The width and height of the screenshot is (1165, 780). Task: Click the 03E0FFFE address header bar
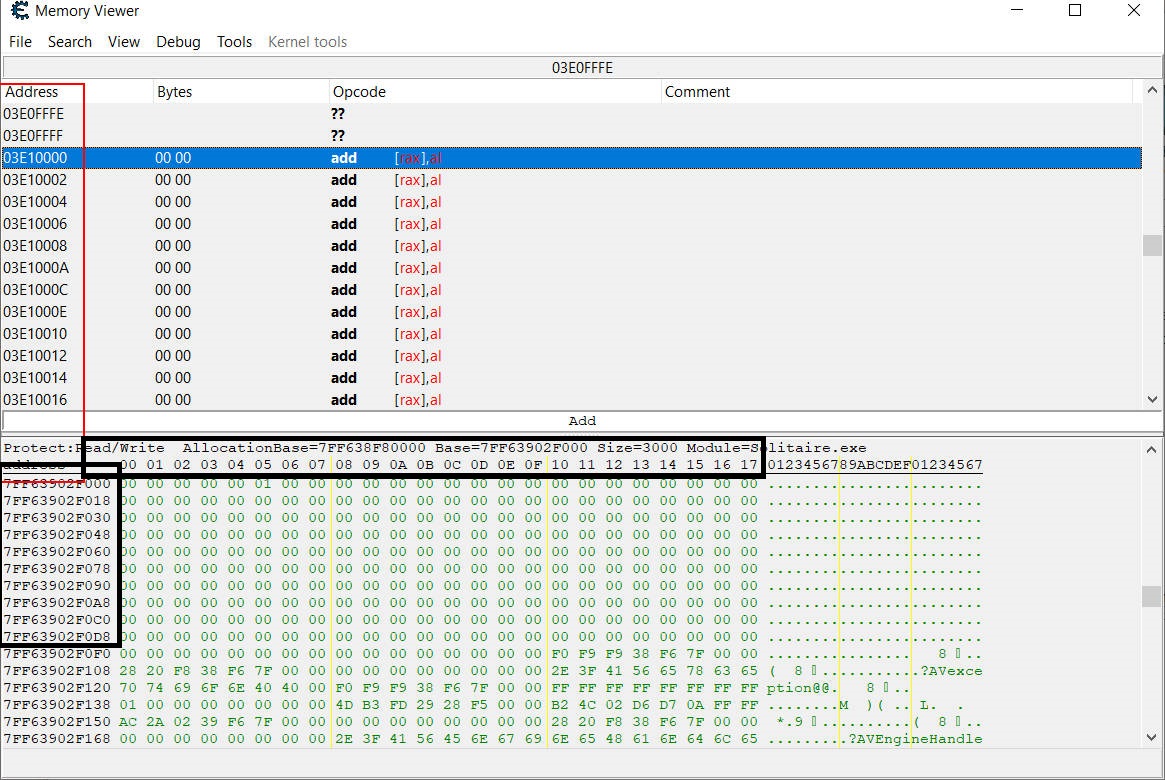582,68
